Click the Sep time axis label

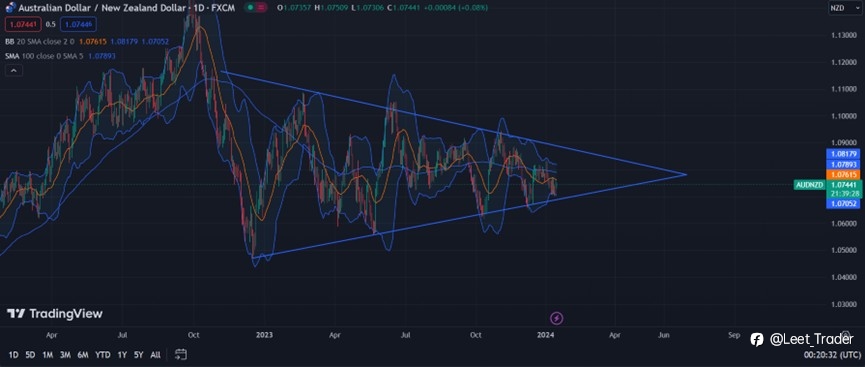coord(733,334)
